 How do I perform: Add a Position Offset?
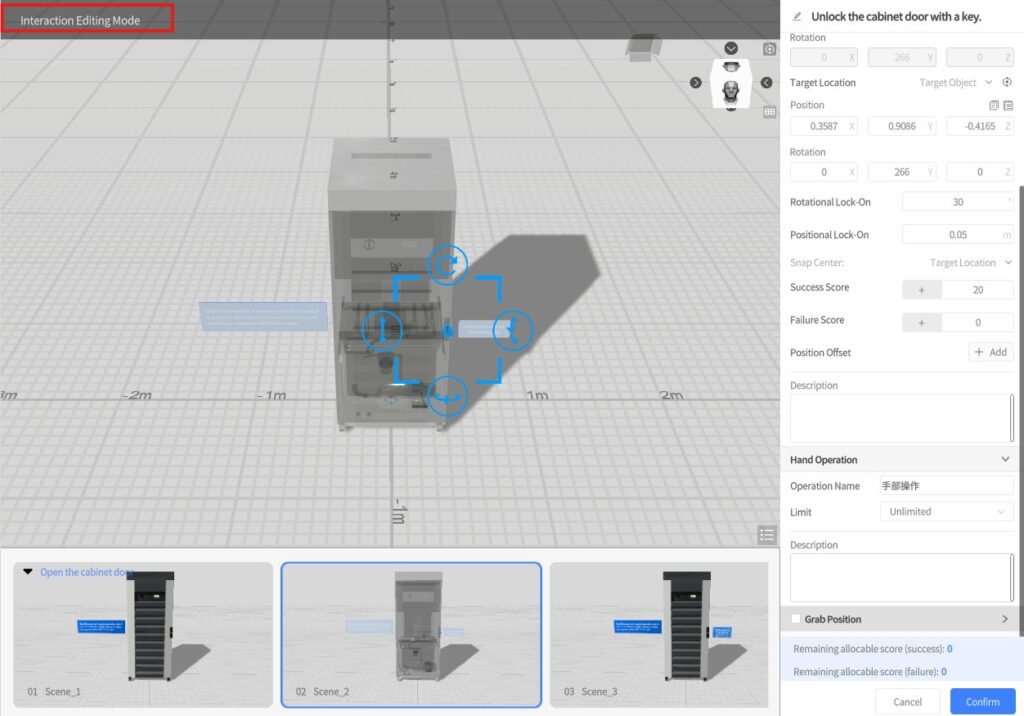coord(990,352)
